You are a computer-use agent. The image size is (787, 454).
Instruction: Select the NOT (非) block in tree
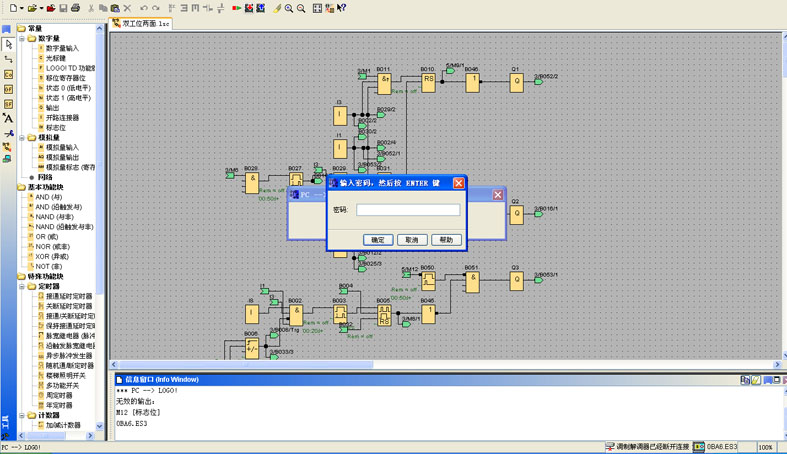[x=49, y=266]
